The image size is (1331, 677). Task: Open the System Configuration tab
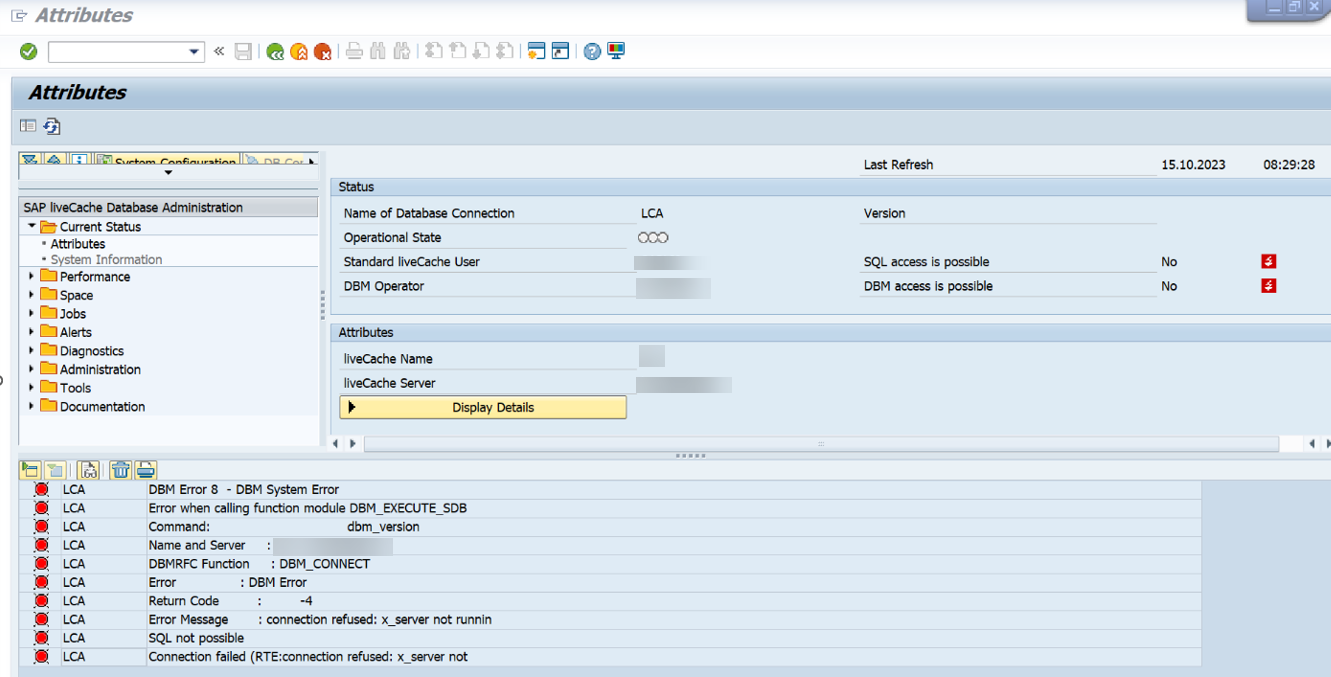pos(167,161)
